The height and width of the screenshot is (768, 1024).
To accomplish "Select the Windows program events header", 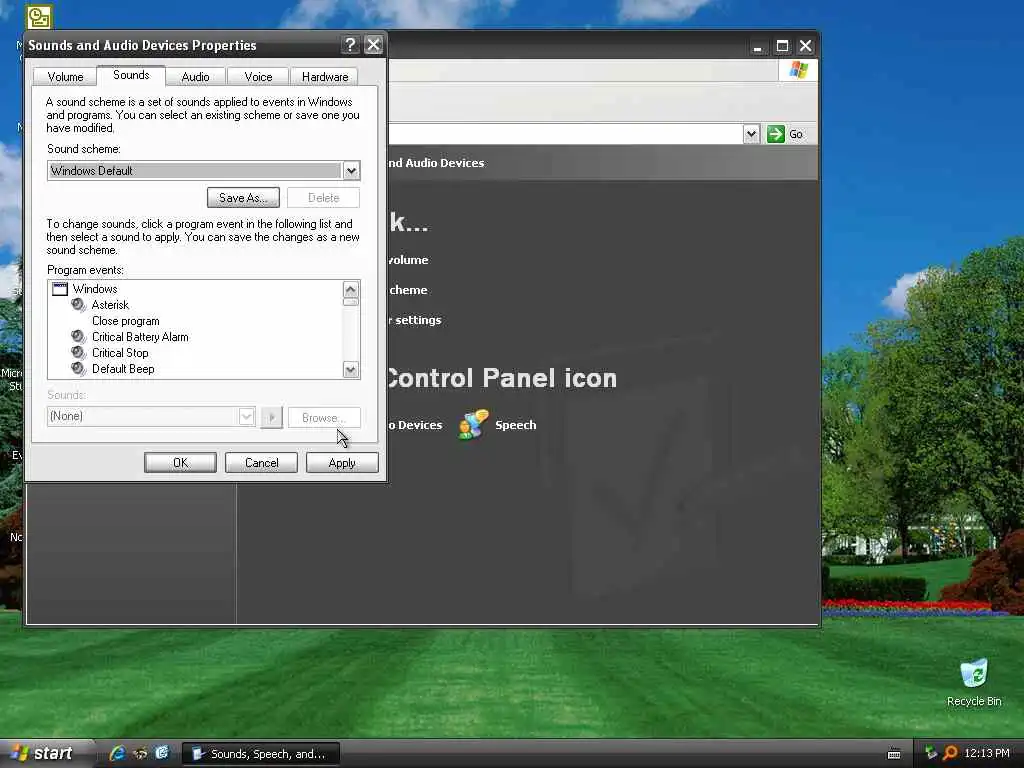I will pyautogui.click(x=95, y=289).
